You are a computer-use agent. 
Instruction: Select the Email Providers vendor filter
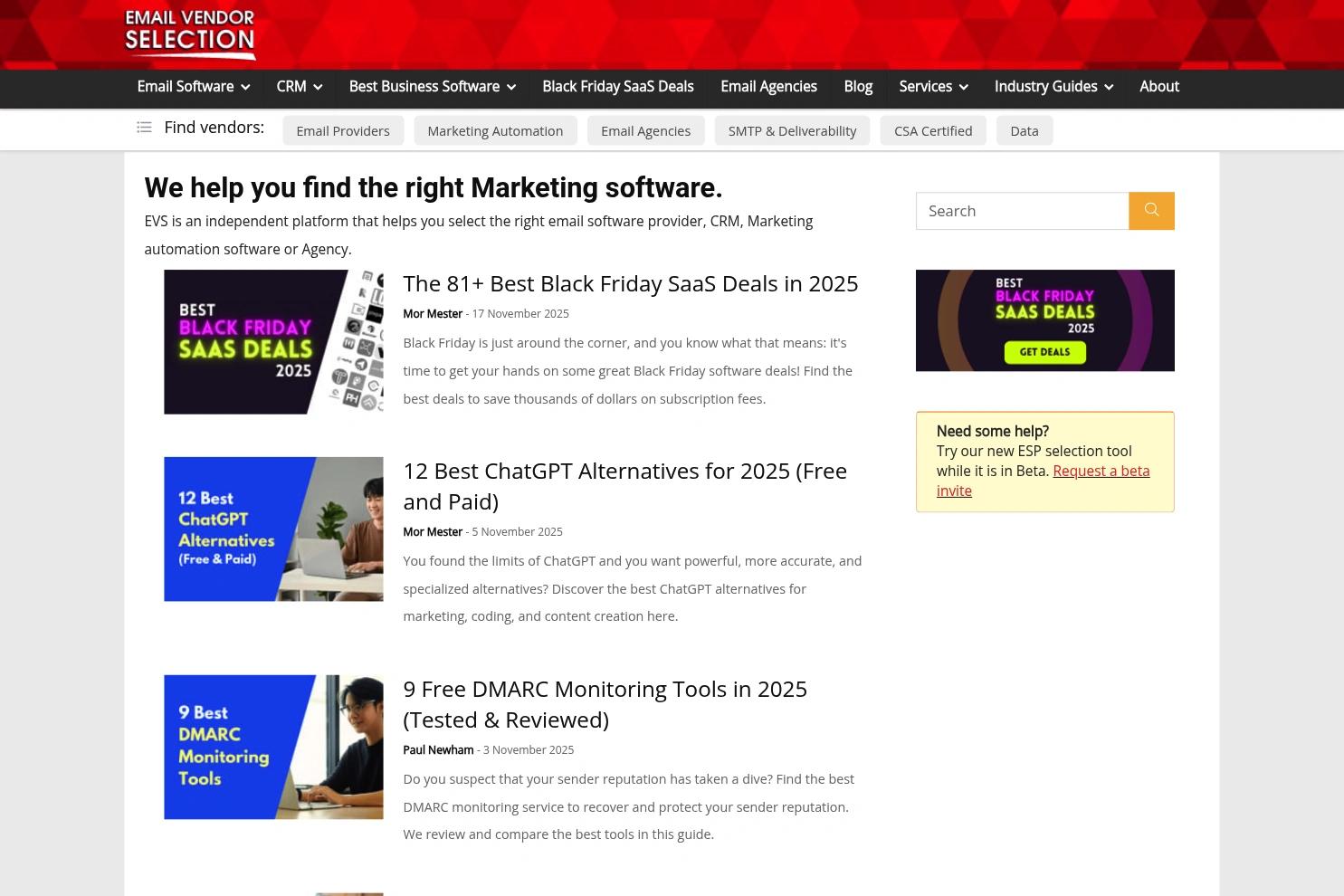coord(342,130)
